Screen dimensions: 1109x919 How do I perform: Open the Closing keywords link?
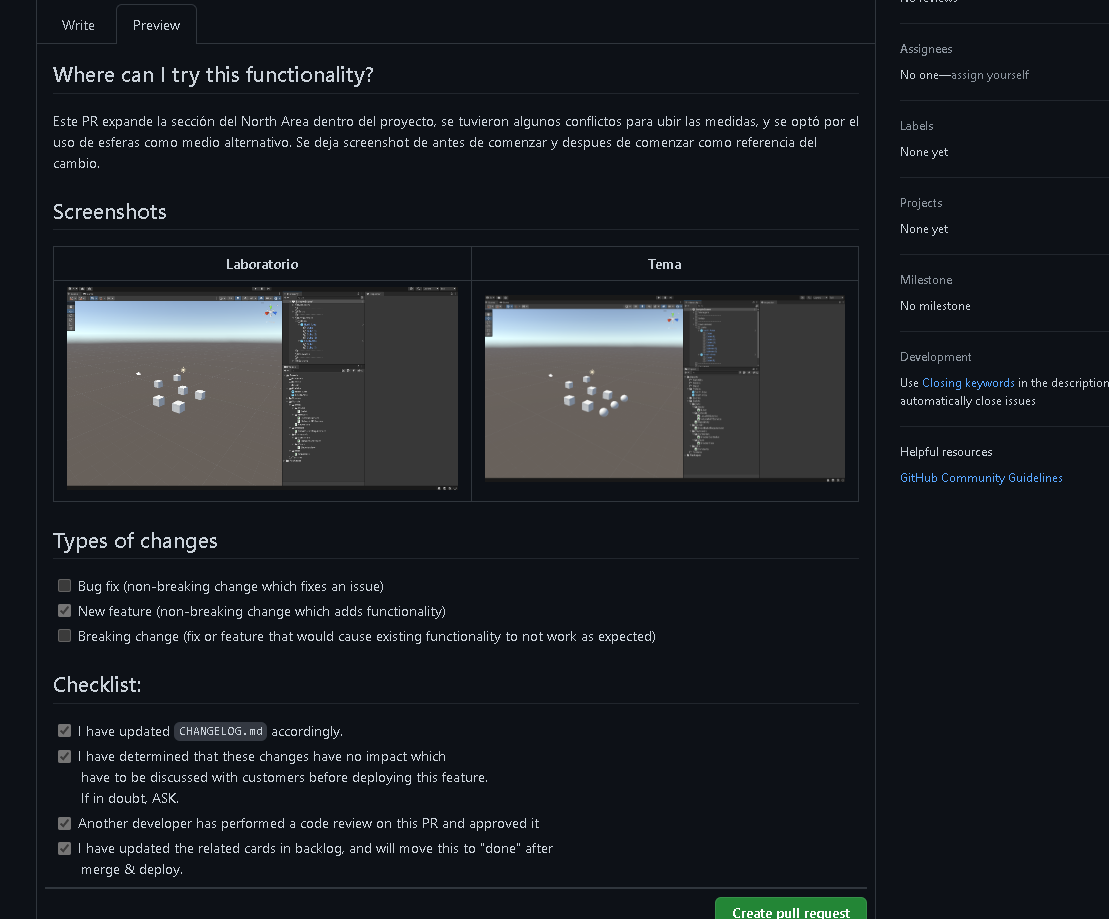point(967,383)
